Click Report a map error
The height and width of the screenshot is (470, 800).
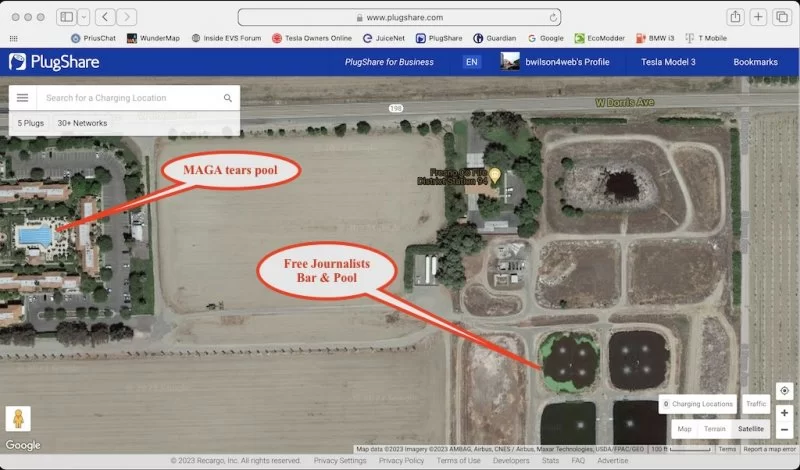click(x=770, y=449)
